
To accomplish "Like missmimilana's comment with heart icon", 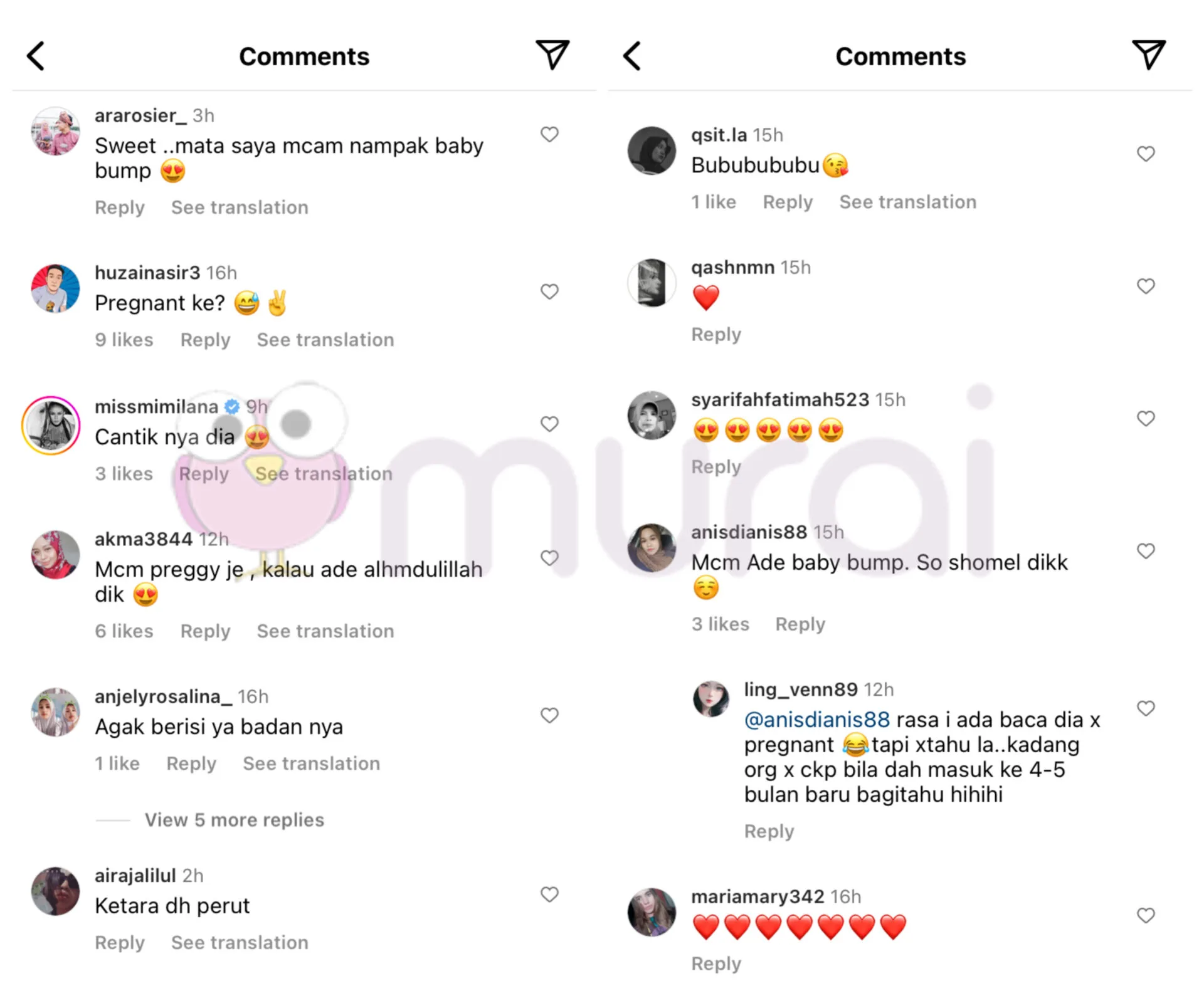I will point(549,424).
